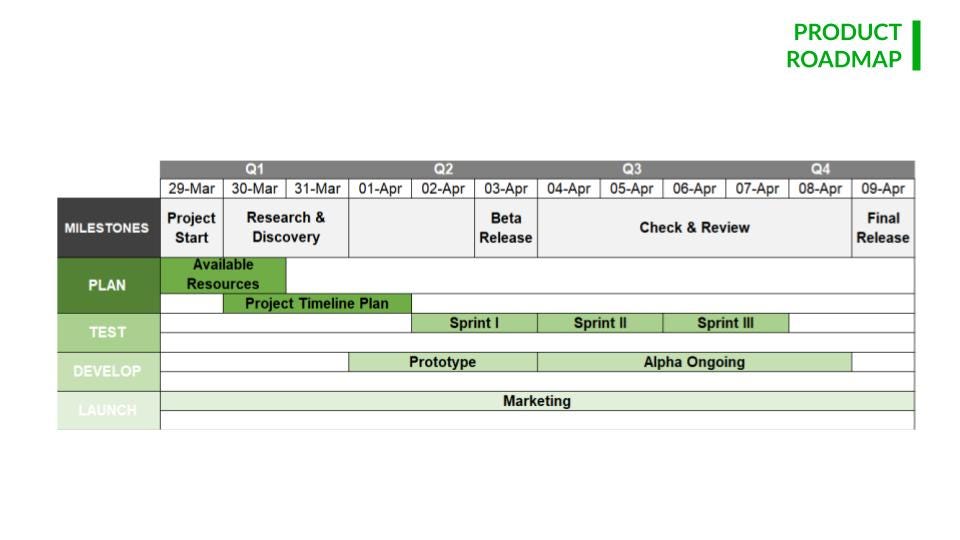Select the Marketing bar
Screen dimensions: 960x540
(538, 401)
